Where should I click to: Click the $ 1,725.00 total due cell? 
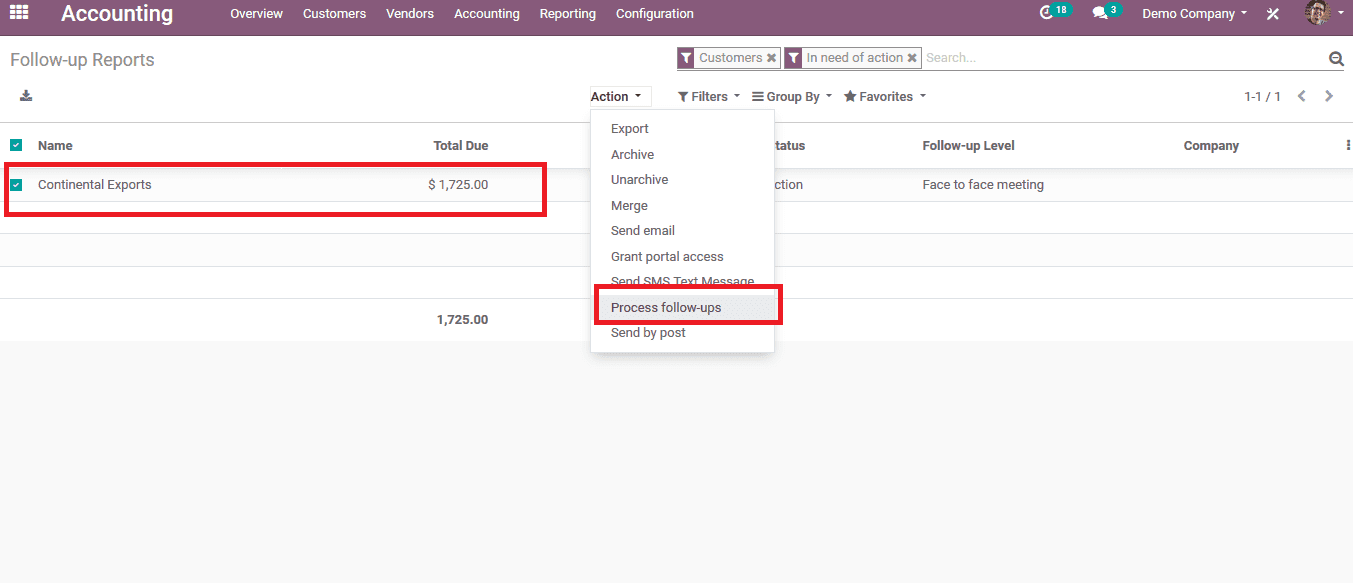pos(458,185)
